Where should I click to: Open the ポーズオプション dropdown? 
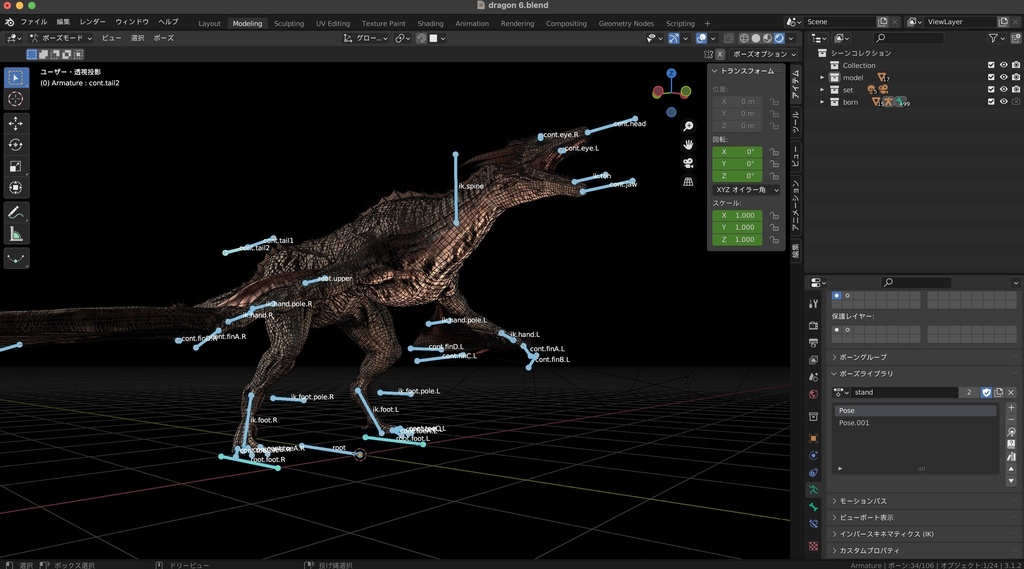click(x=764, y=54)
